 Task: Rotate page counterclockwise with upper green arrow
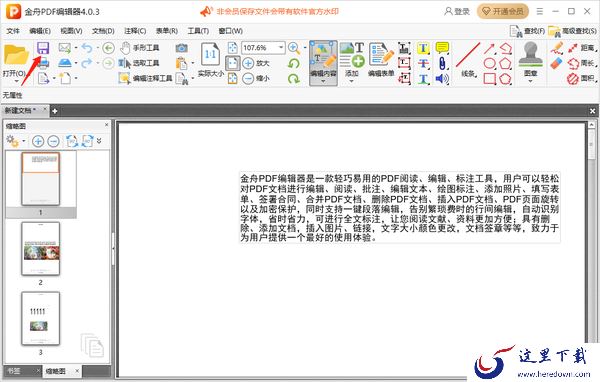pos(293,64)
